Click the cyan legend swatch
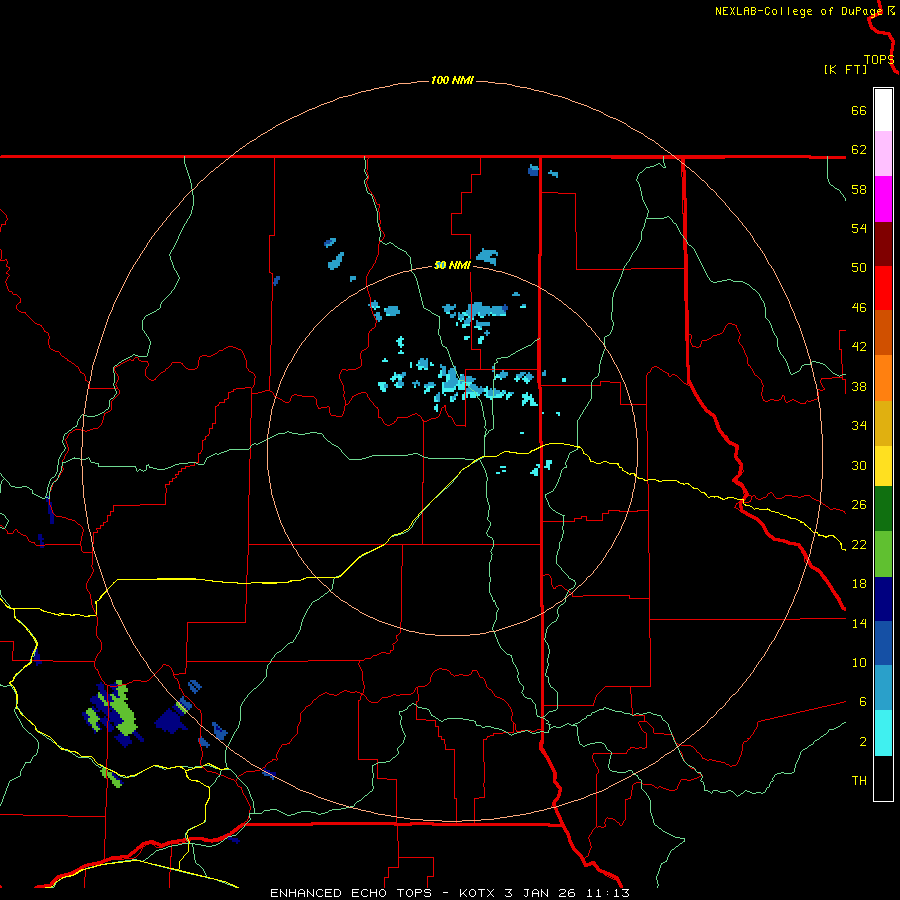900x900 pixels. pos(883,733)
